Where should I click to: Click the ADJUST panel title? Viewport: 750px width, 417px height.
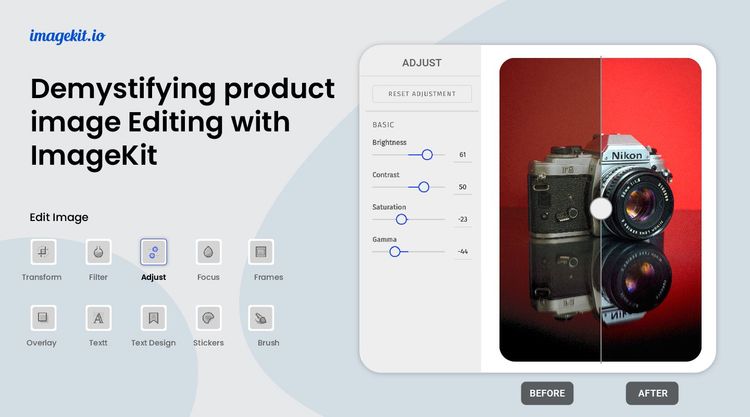(x=422, y=63)
